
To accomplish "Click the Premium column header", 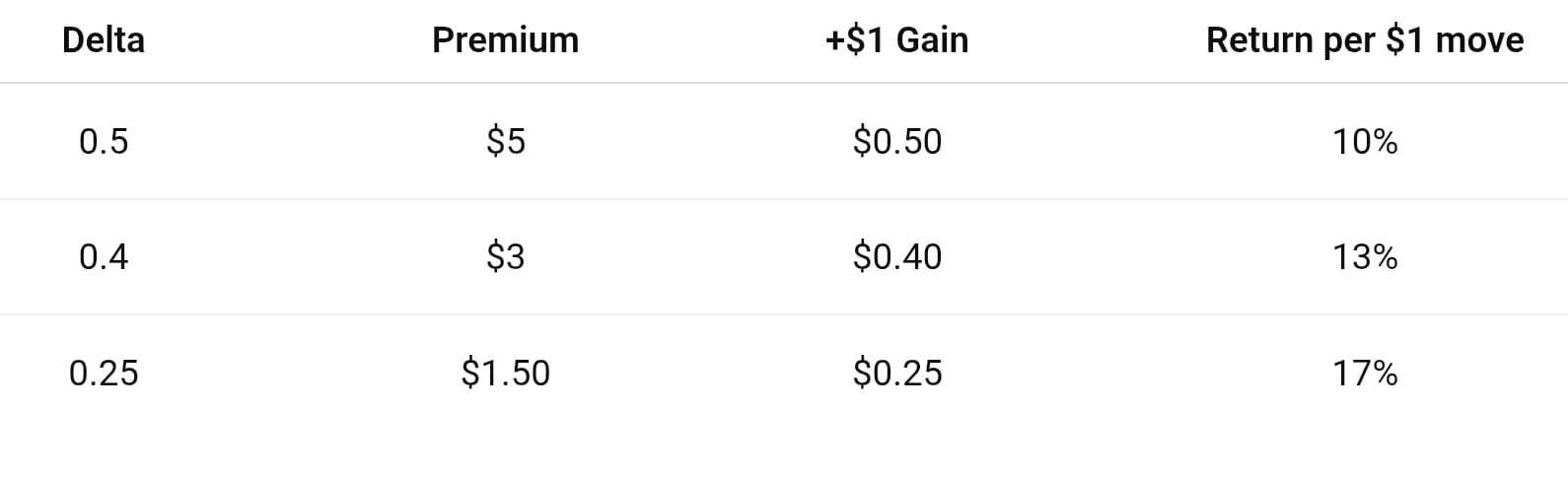I will point(505,40).
